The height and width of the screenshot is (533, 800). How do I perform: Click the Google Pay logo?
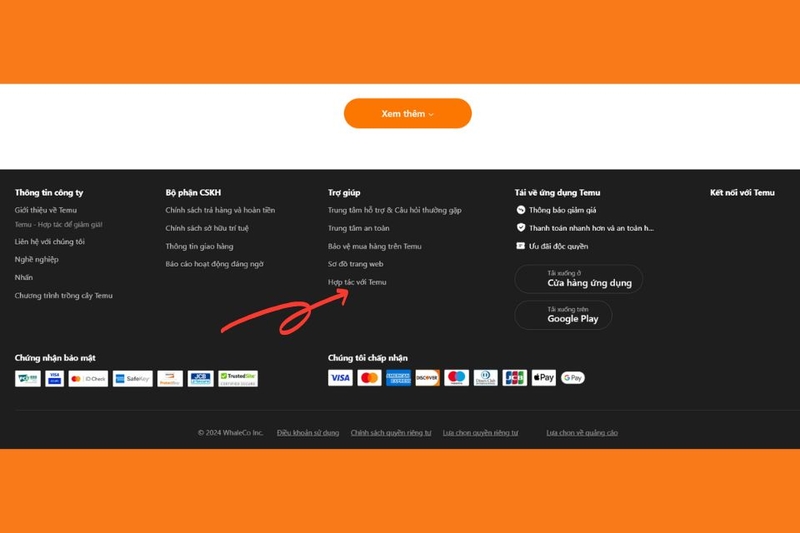coord(573,378)
